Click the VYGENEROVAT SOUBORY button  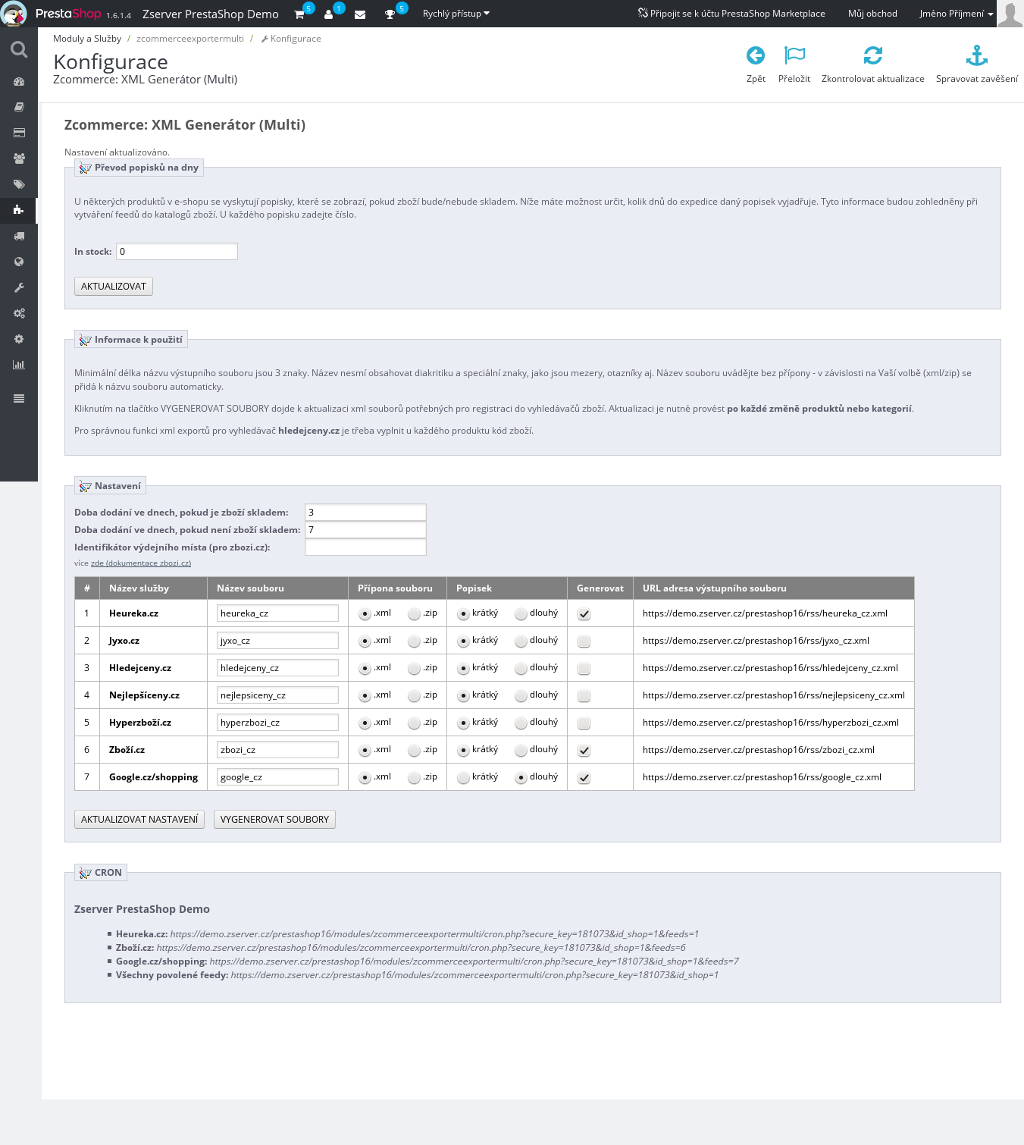pos(275,819)
